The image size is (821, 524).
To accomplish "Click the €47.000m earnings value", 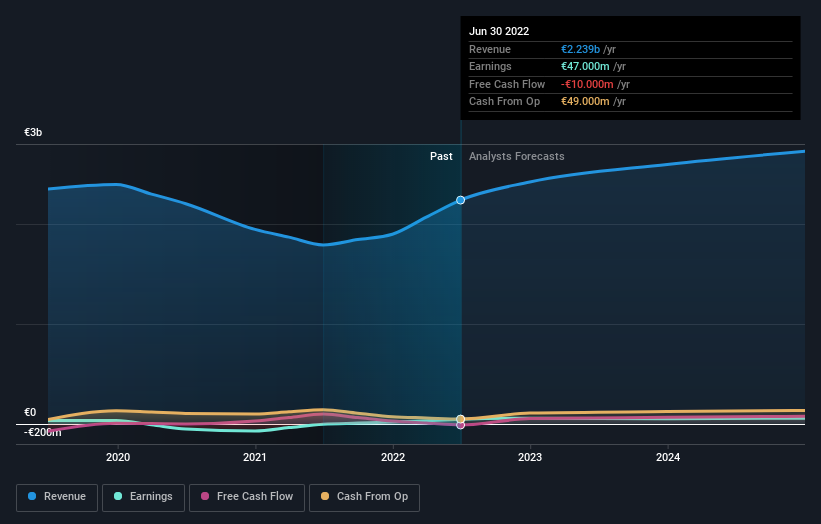I will 585,66.
